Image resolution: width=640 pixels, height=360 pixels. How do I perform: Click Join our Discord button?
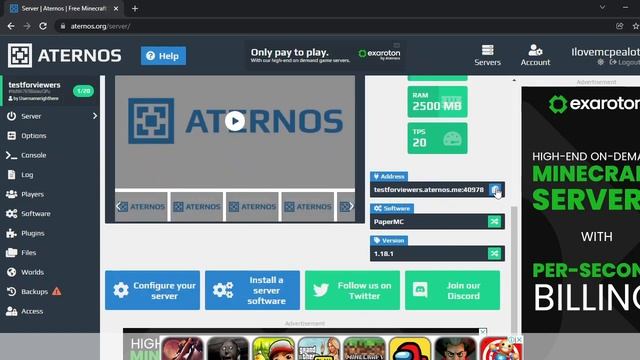(452, 290)
